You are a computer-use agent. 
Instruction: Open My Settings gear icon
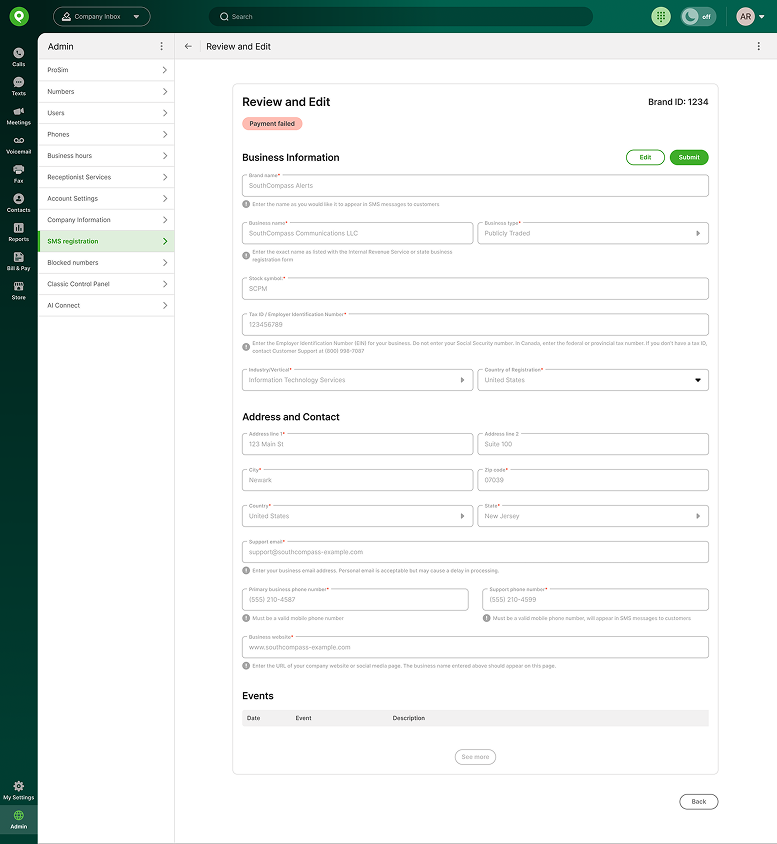(x=18, y=789)
